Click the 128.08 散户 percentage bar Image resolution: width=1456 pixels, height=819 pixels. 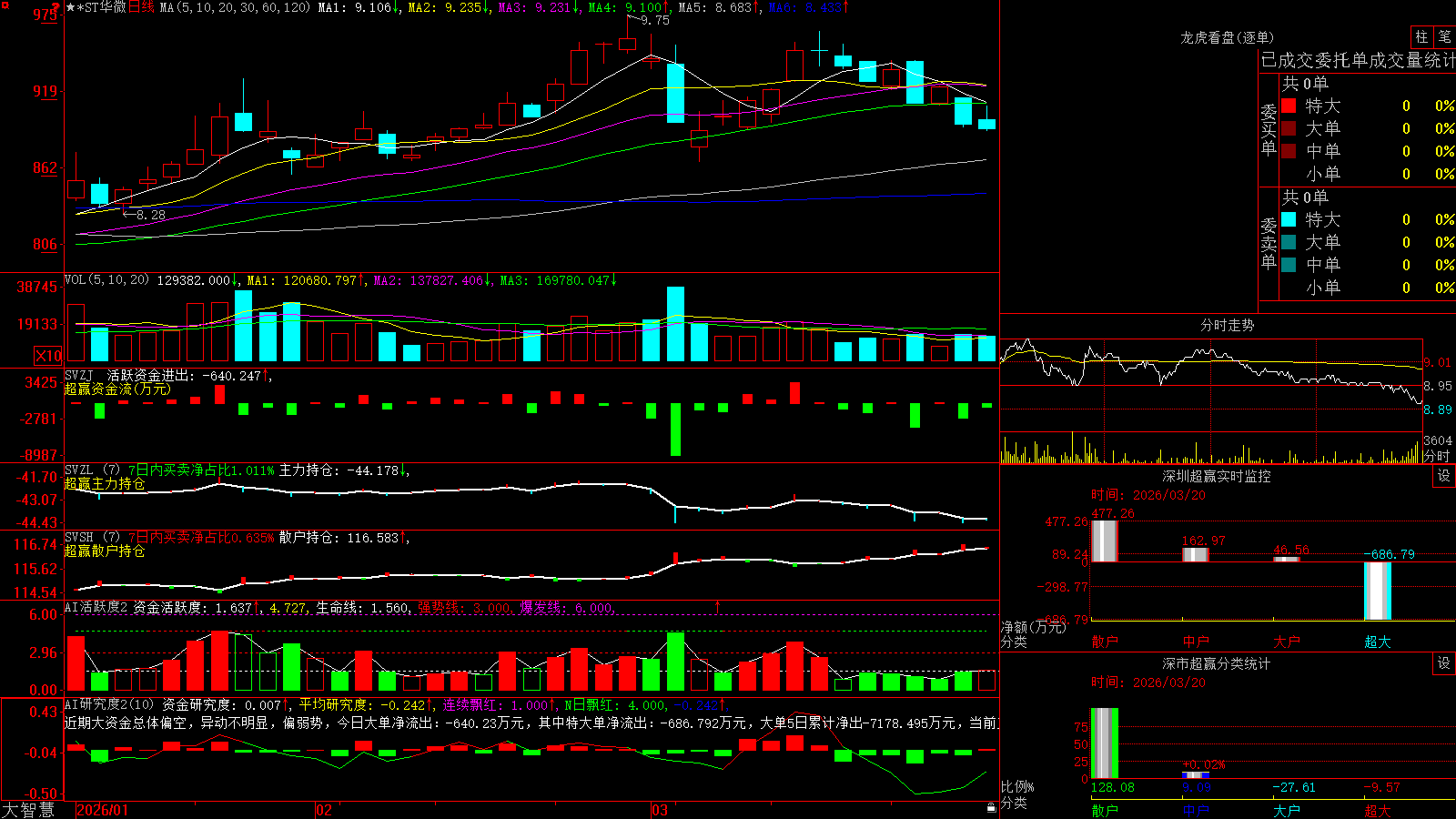pos(1104,743)
